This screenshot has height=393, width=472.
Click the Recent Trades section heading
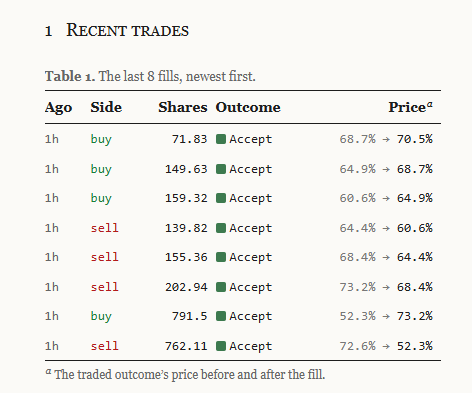(127, 30)
